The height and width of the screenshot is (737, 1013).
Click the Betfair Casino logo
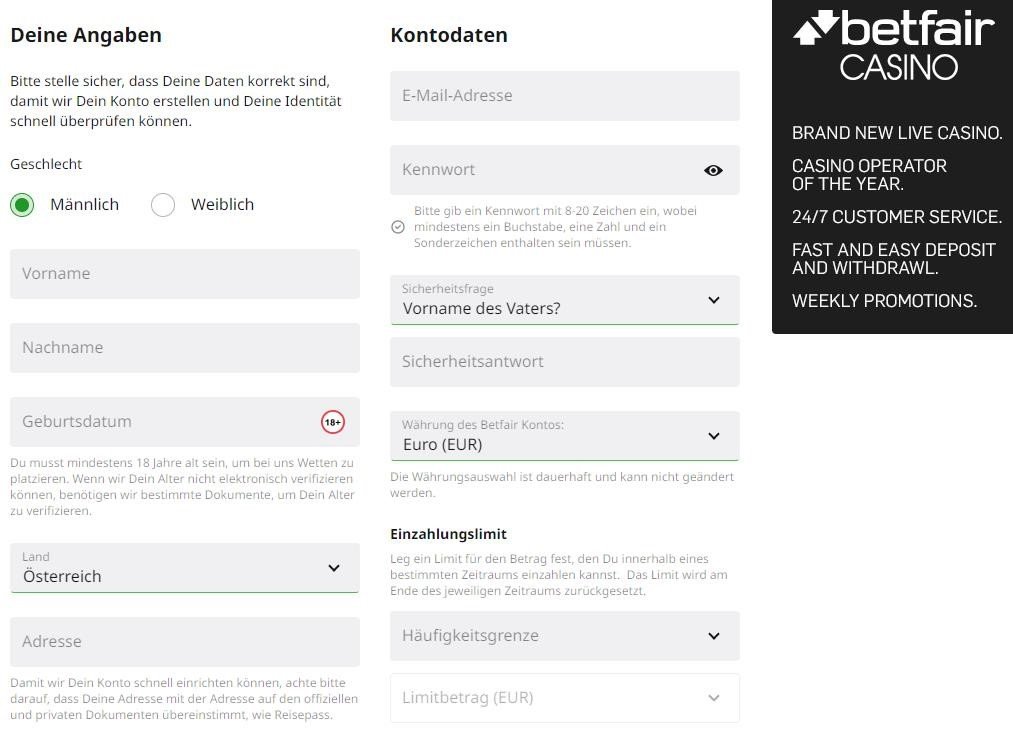point(893,46)
